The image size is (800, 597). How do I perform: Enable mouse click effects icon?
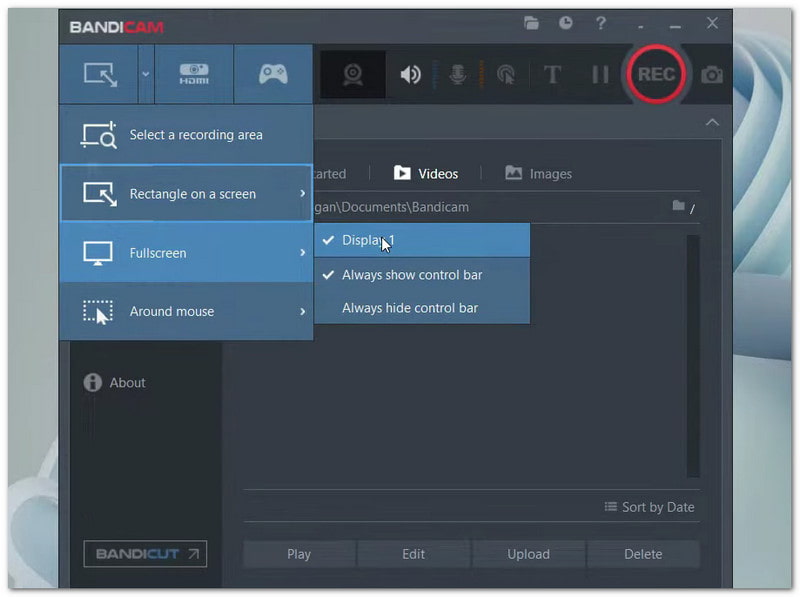(x=505, y=74)
